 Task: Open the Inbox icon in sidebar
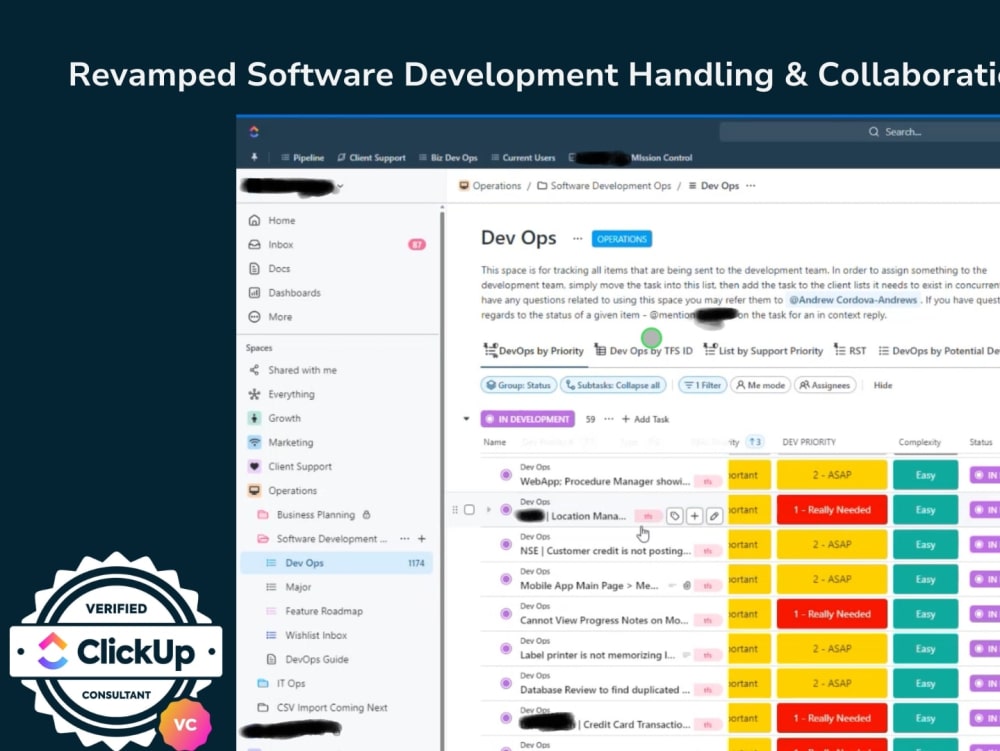tap(254, 244)
